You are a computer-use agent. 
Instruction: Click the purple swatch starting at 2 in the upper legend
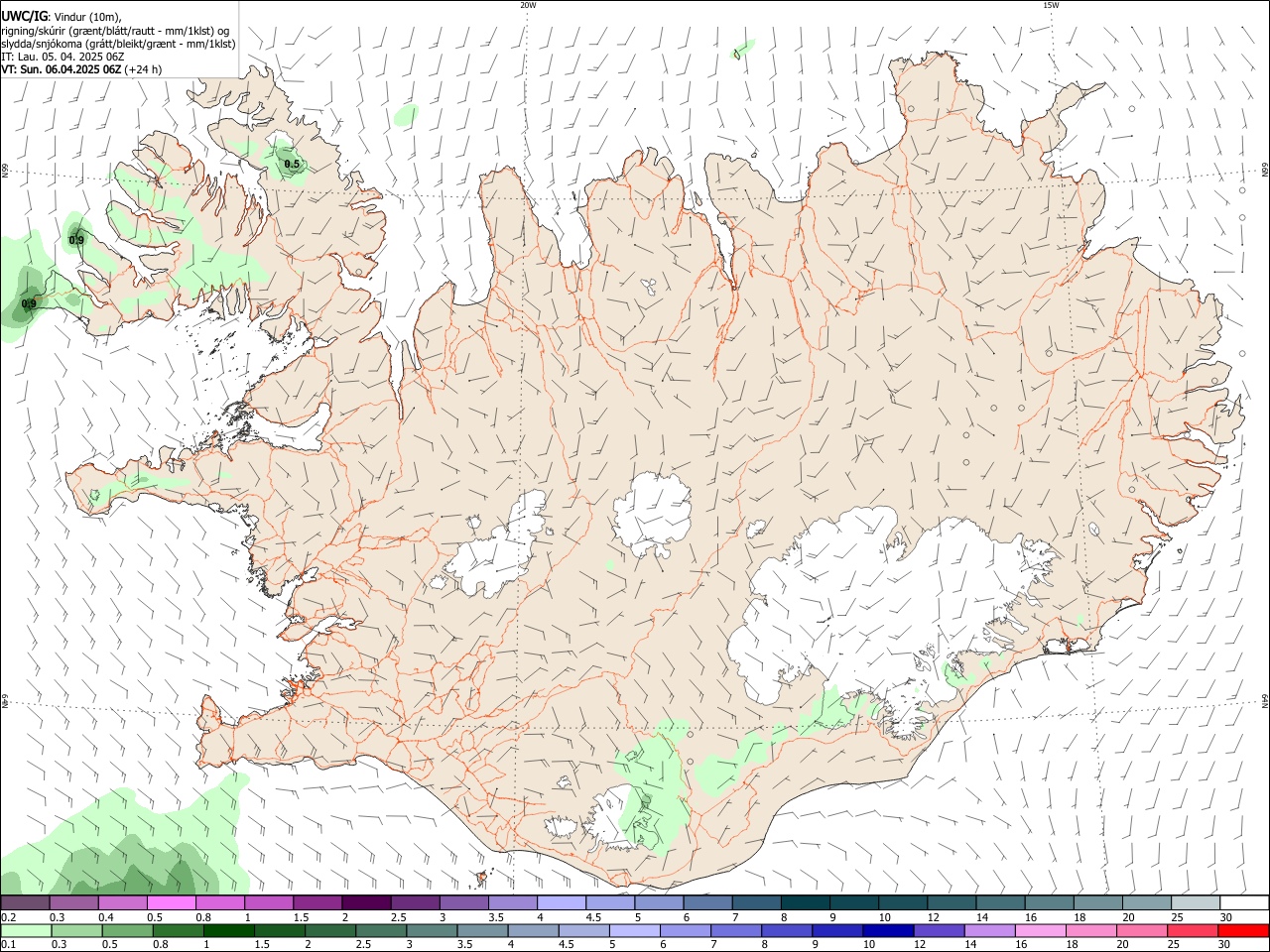[365, 903]
